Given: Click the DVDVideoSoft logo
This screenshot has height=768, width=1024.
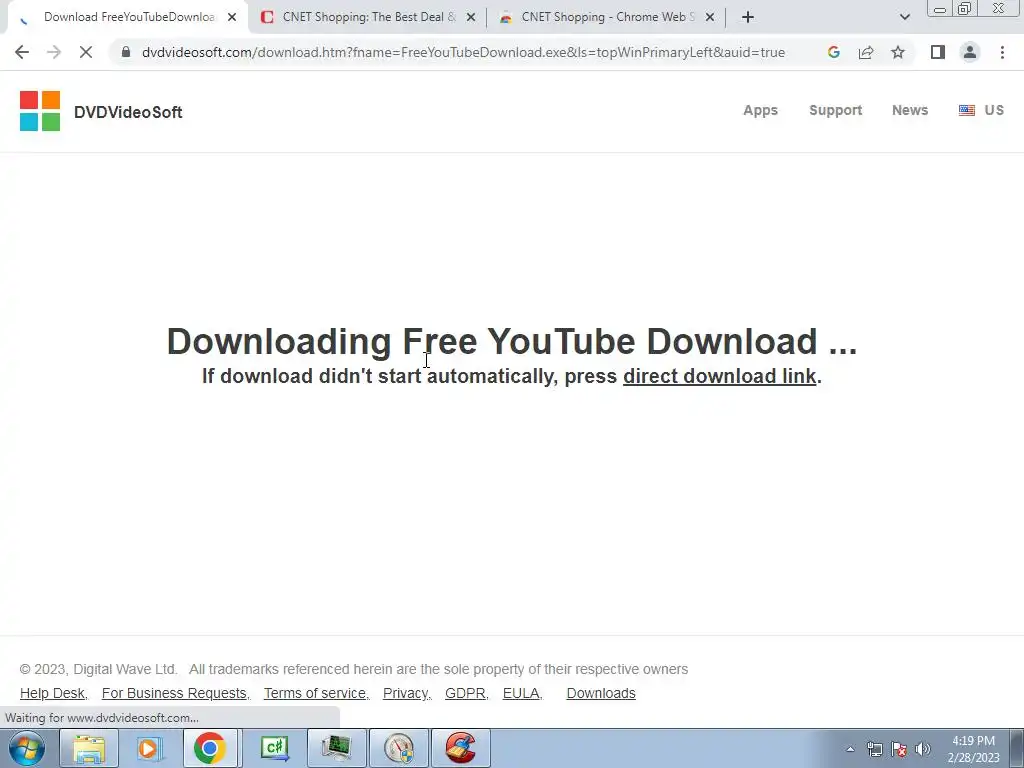Looking at the screenshot, I should (40, 111).
